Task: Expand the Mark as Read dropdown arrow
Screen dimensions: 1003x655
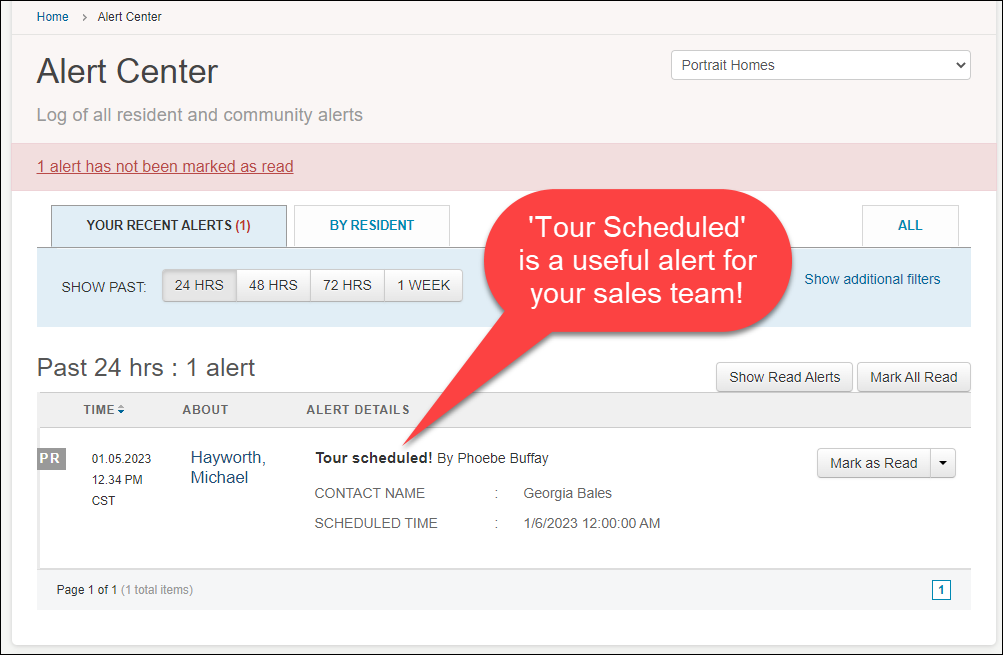Action: 943,463
